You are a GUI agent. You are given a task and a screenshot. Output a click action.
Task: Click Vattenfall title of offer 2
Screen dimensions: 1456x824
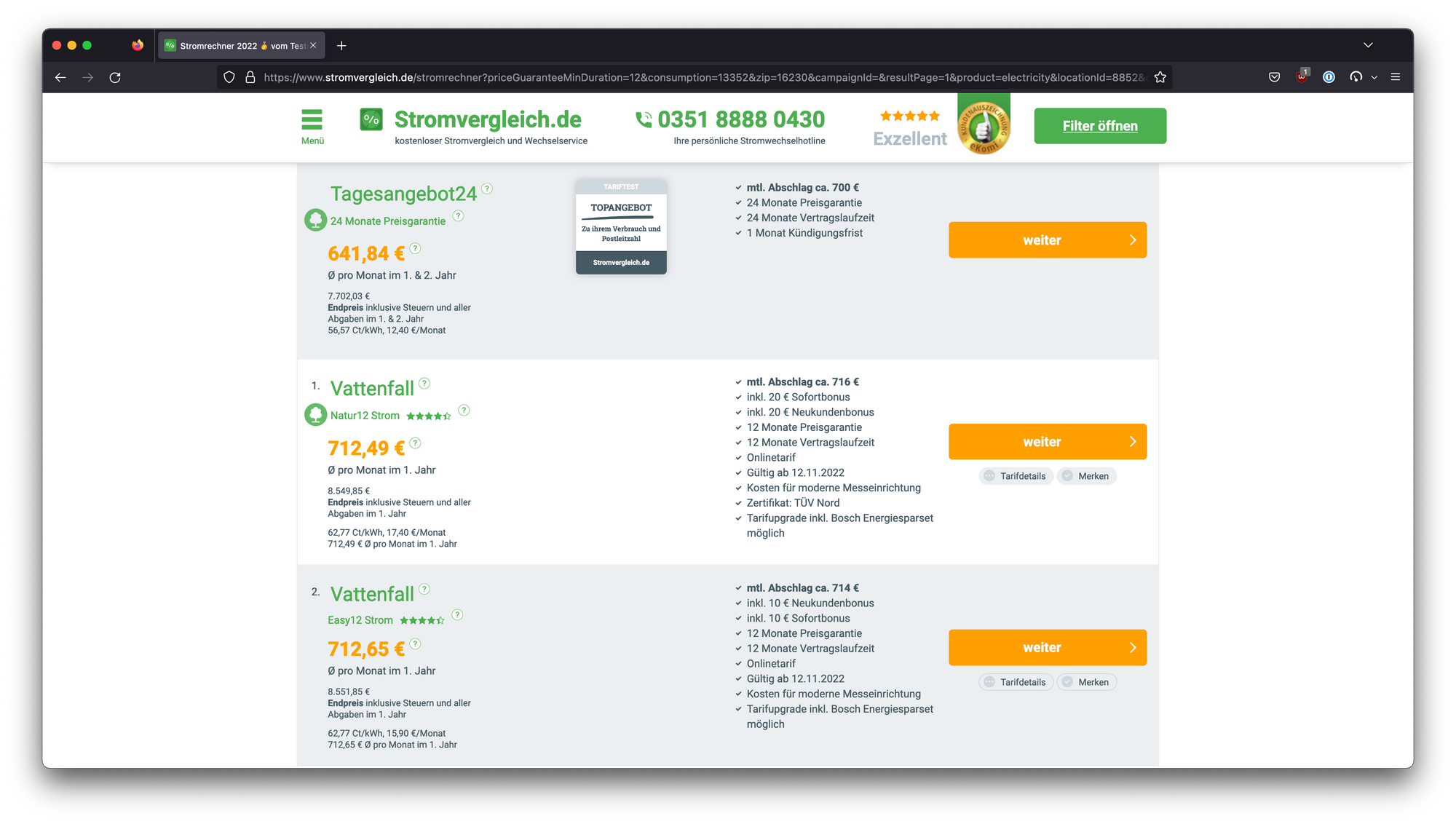pos(372,594)
